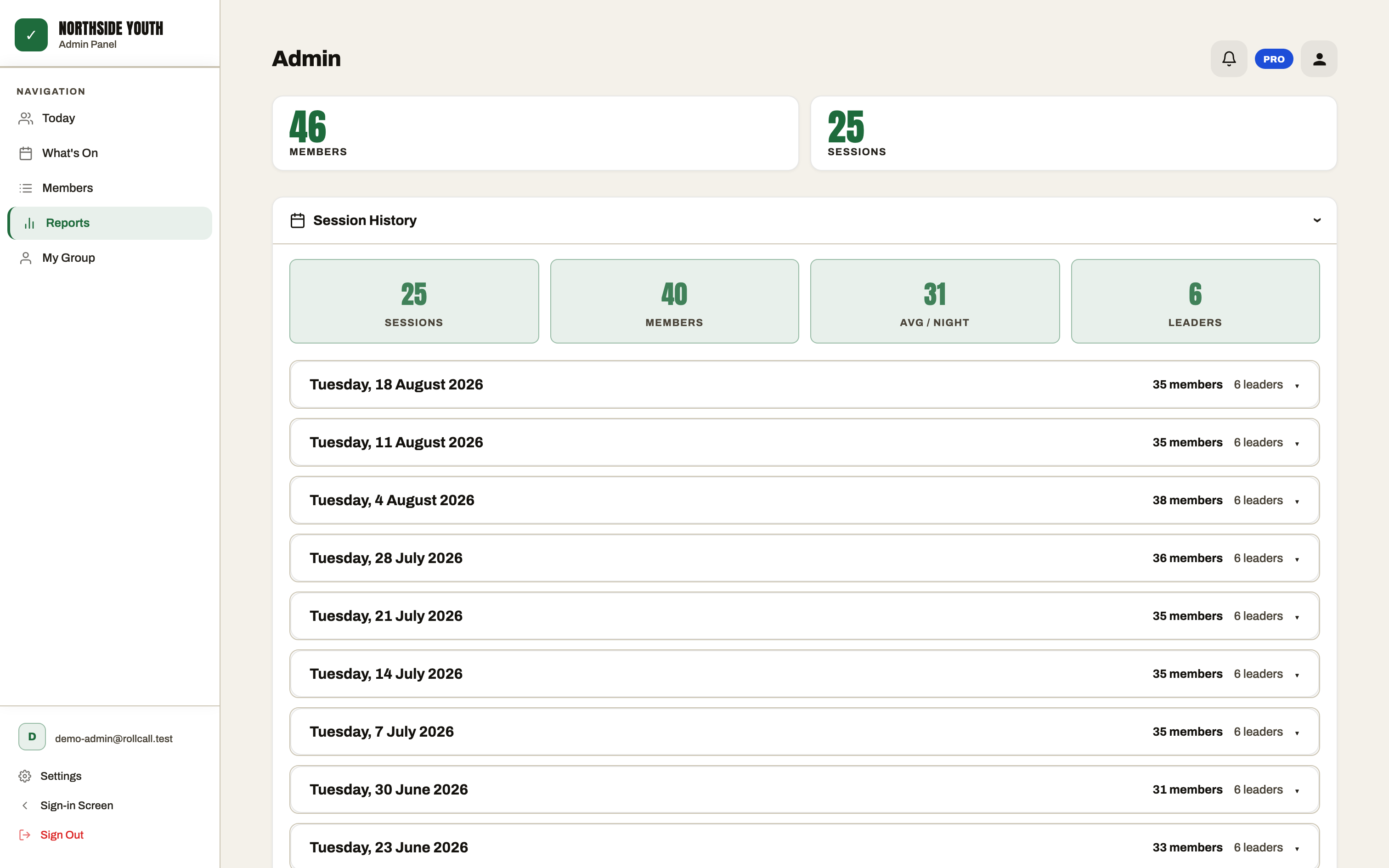Expand Tuesday, 23 June 2026 session arrow

point(1297,849)
